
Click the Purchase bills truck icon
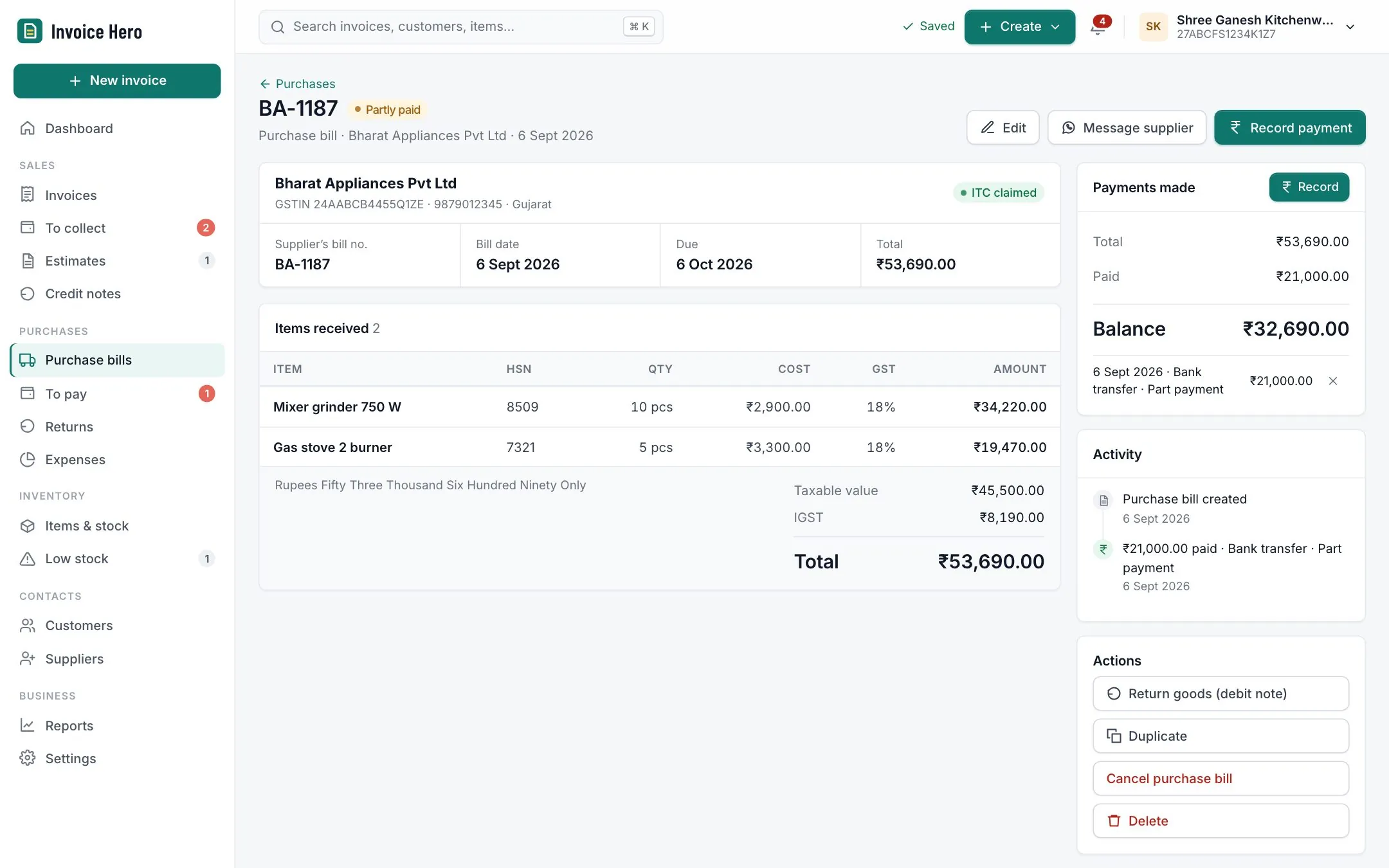(28, 359)
